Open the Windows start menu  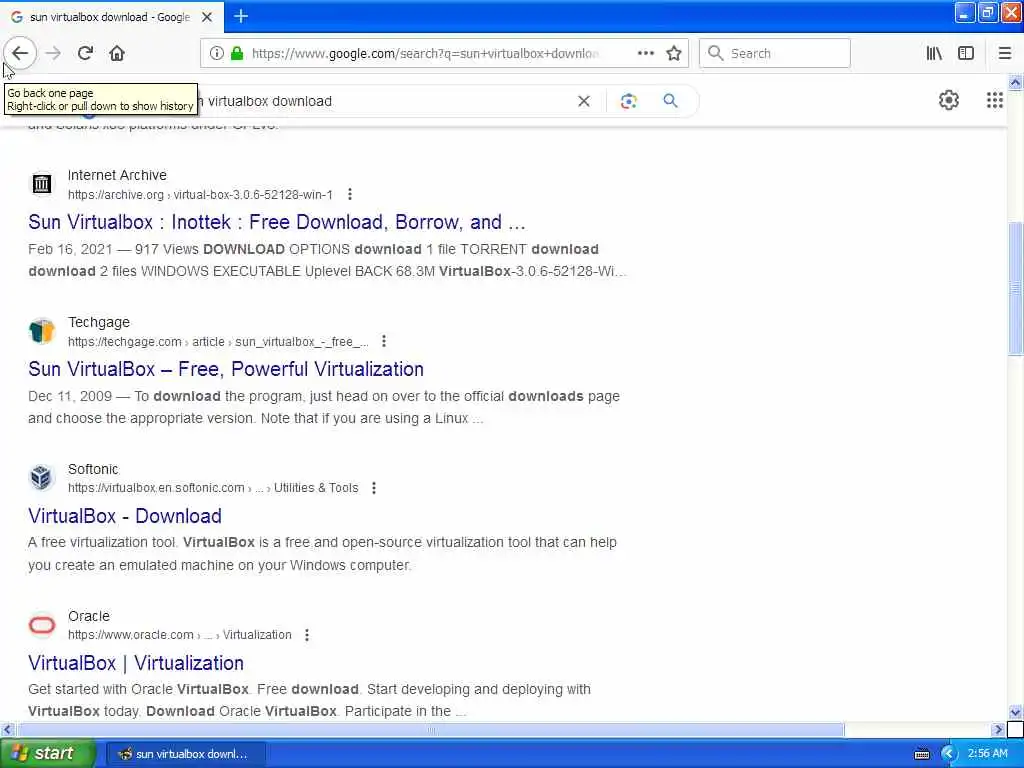pos(47,753)
